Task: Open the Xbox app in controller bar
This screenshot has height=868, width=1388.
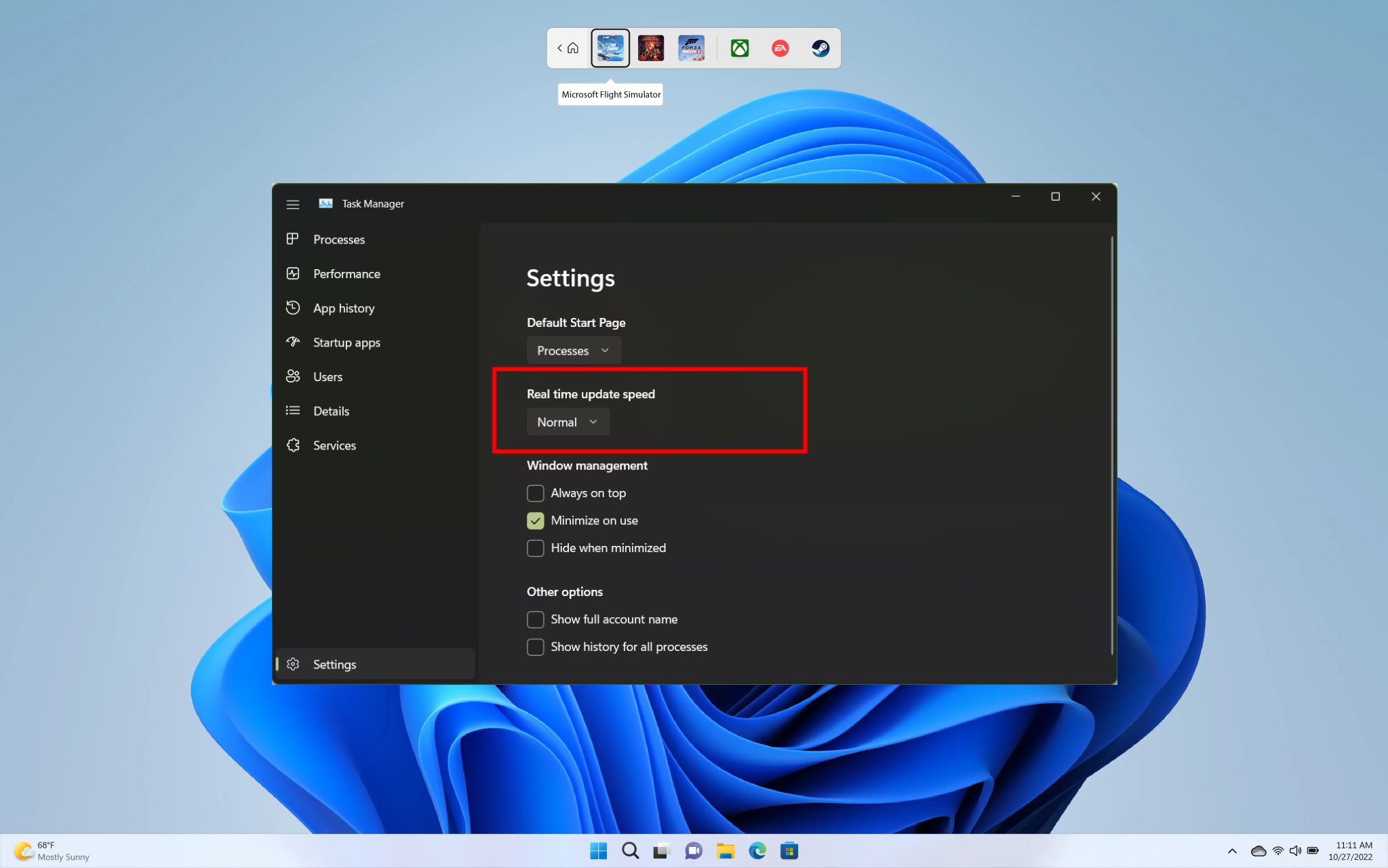Action: 740,48
